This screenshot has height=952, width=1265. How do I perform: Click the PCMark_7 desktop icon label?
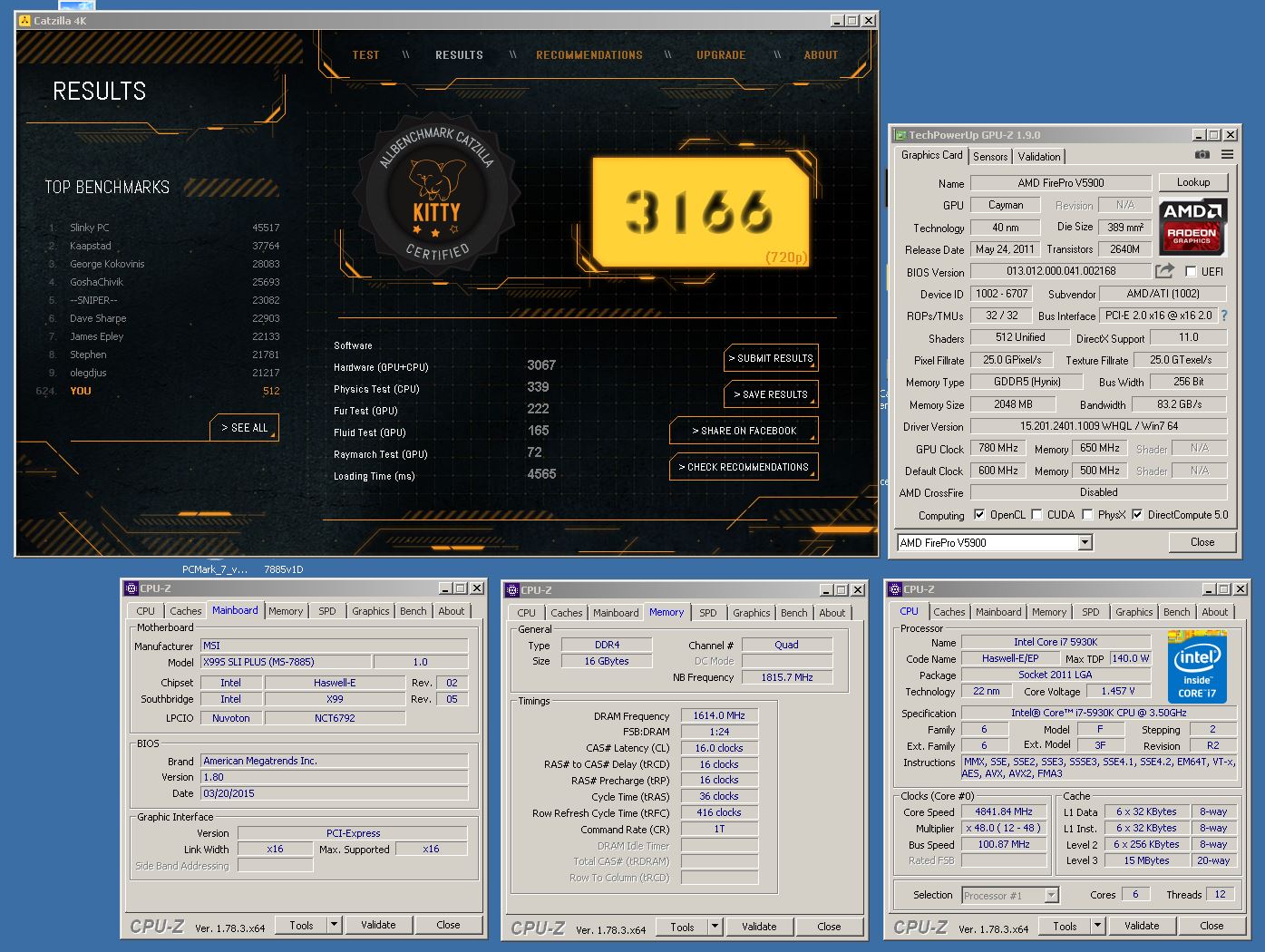(x=215, y=569)
